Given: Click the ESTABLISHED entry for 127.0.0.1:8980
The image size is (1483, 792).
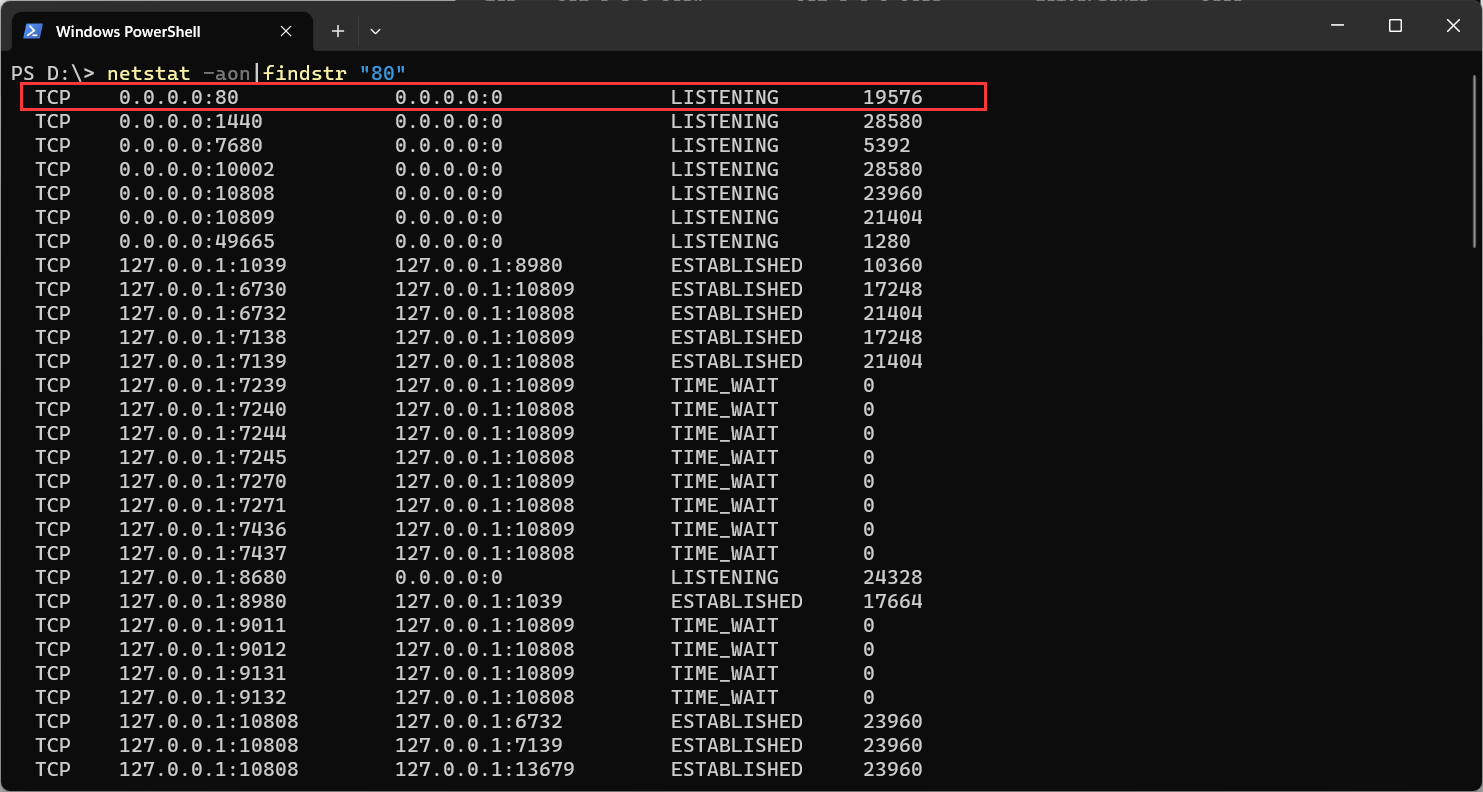Looking at the screenshot, I should pos(736,601).
